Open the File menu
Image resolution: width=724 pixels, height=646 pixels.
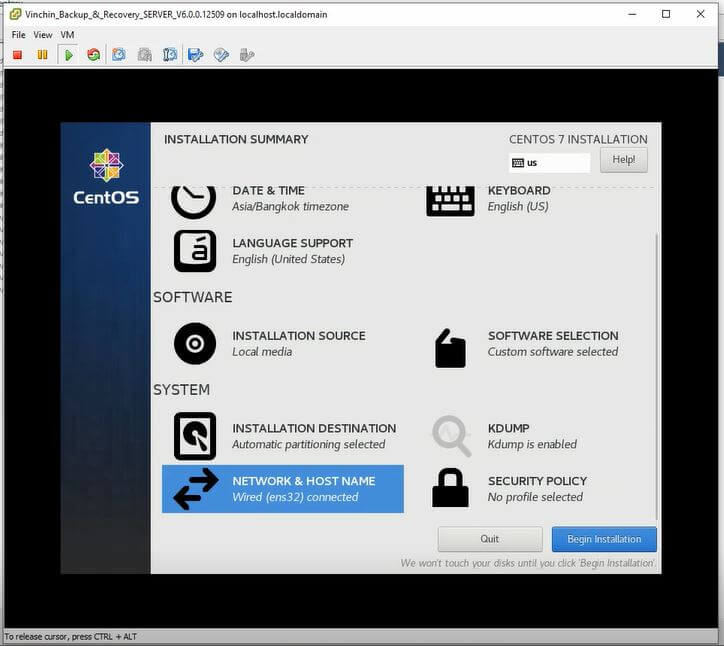pos(18,35)
